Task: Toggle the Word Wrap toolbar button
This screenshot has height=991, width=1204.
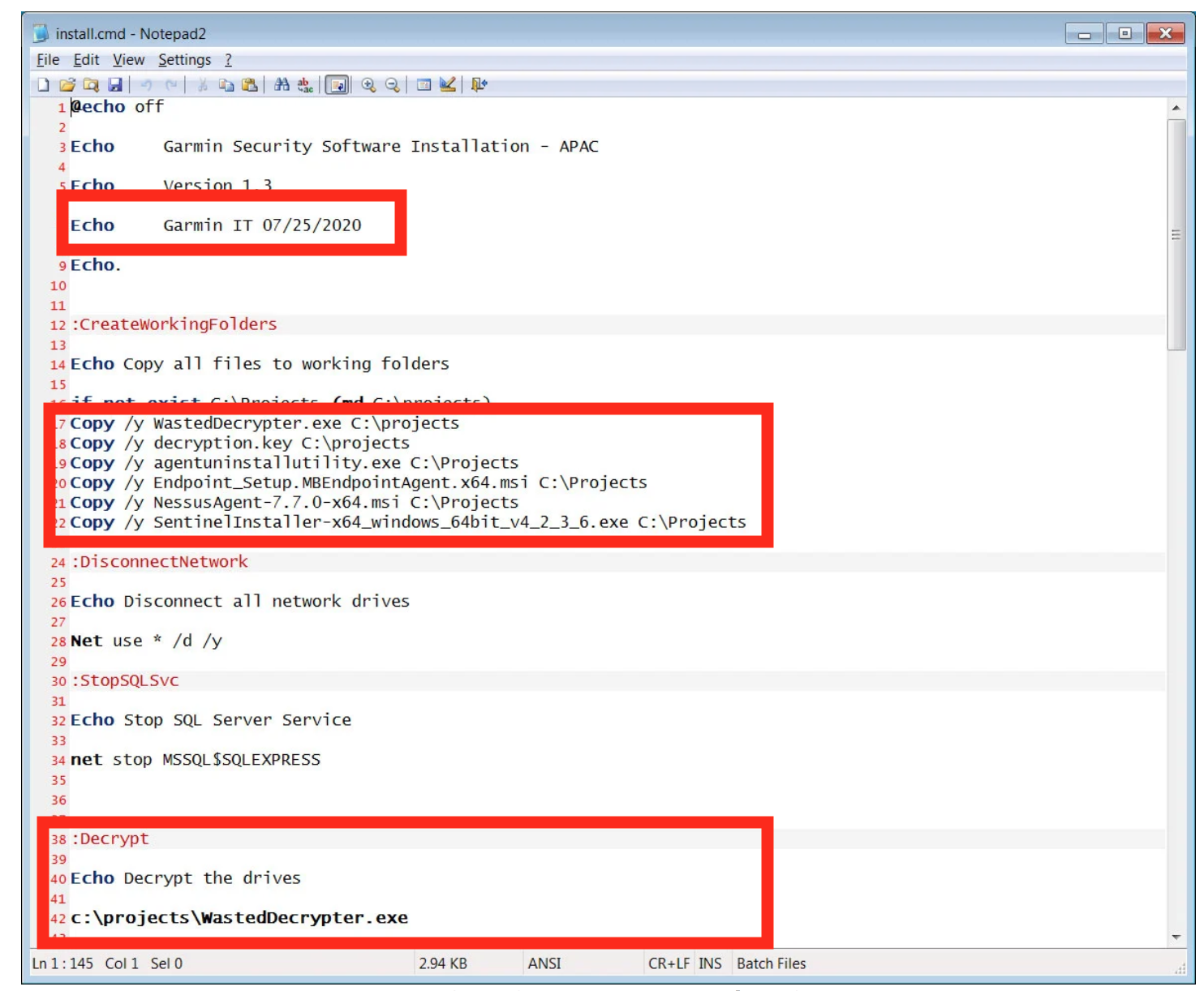Action: (x=338, y=85)
